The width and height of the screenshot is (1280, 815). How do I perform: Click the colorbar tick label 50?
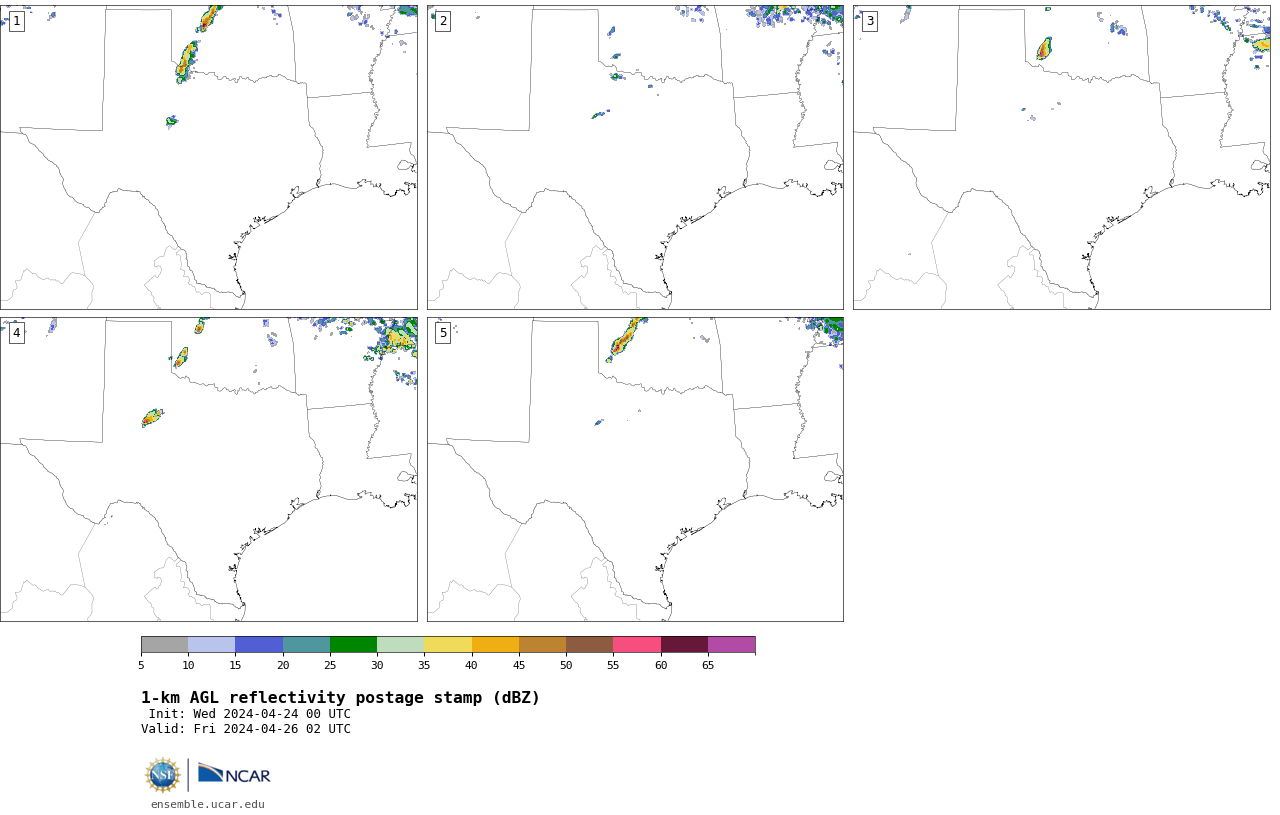click(x=566, y=665)
